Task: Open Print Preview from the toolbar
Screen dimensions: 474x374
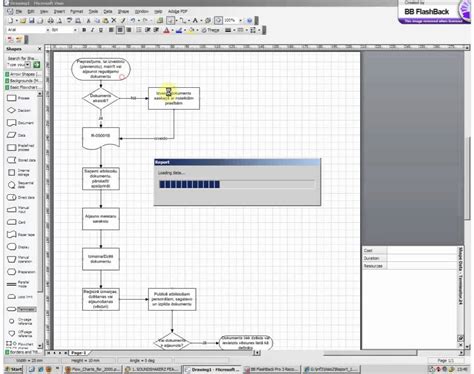Action: [59, 21]
